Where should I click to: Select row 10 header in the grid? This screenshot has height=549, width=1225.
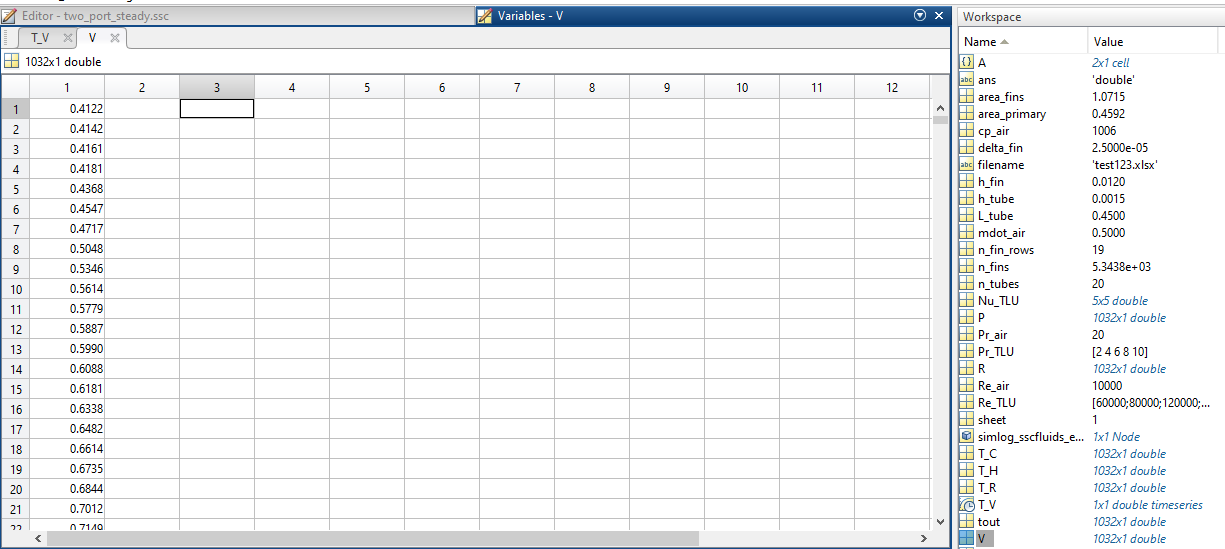[x=15, y=288]
